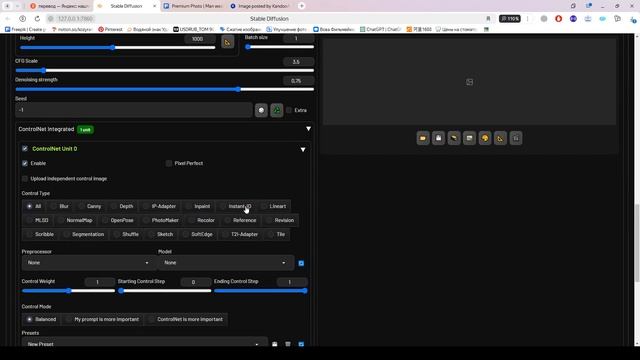Randomize the seed with the dice icon
Viewport: 640px width, 360px height.
261,110
